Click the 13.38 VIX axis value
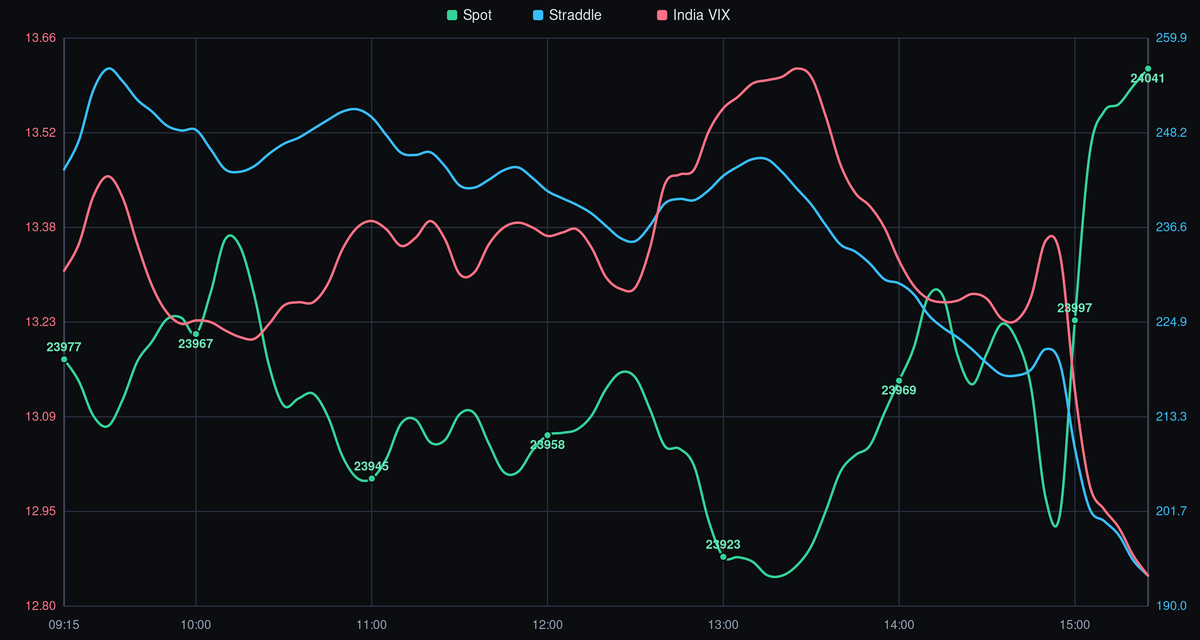1200x640 pixels. click(x=40, y=228)
